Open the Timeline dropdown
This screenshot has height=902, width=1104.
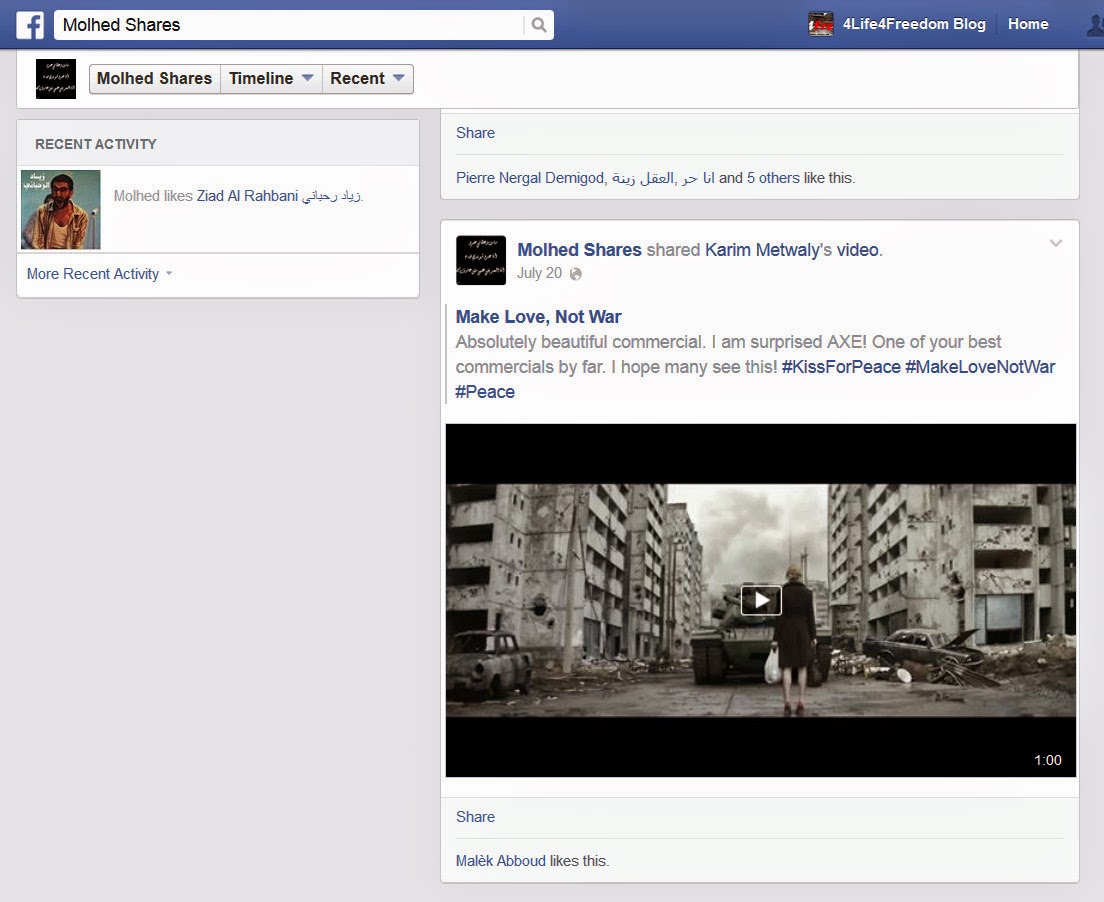(x=271, y=78)
